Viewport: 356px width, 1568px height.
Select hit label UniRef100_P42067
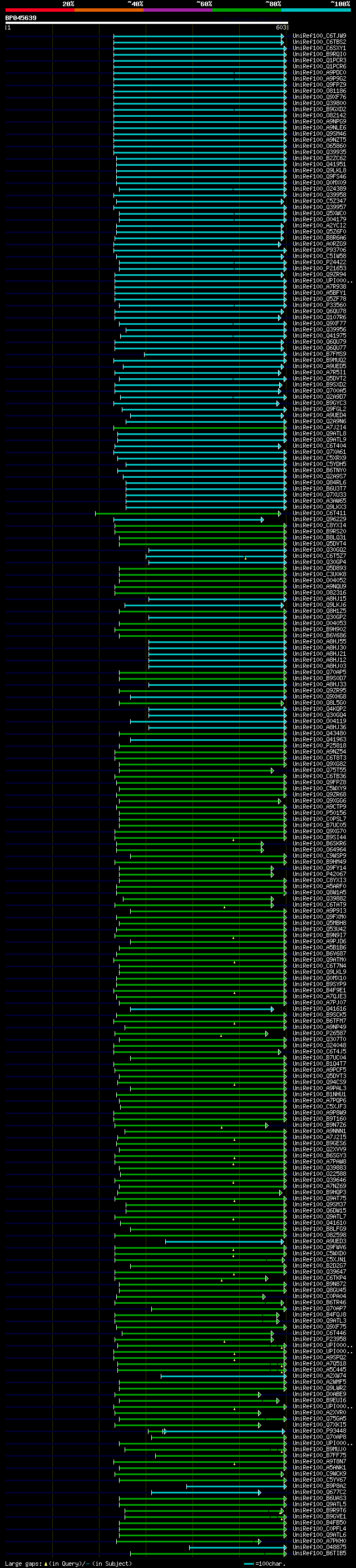click(319, 874)
